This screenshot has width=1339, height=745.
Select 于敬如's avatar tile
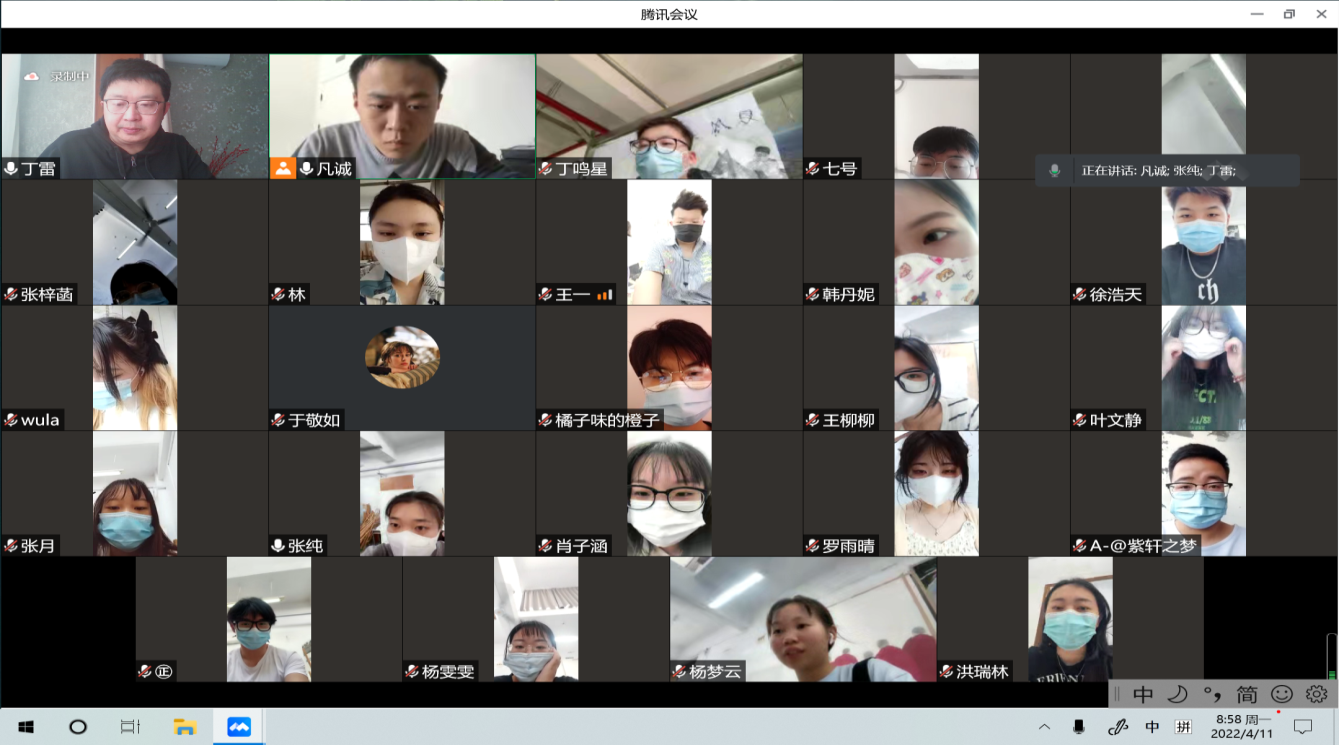(402, 357)
